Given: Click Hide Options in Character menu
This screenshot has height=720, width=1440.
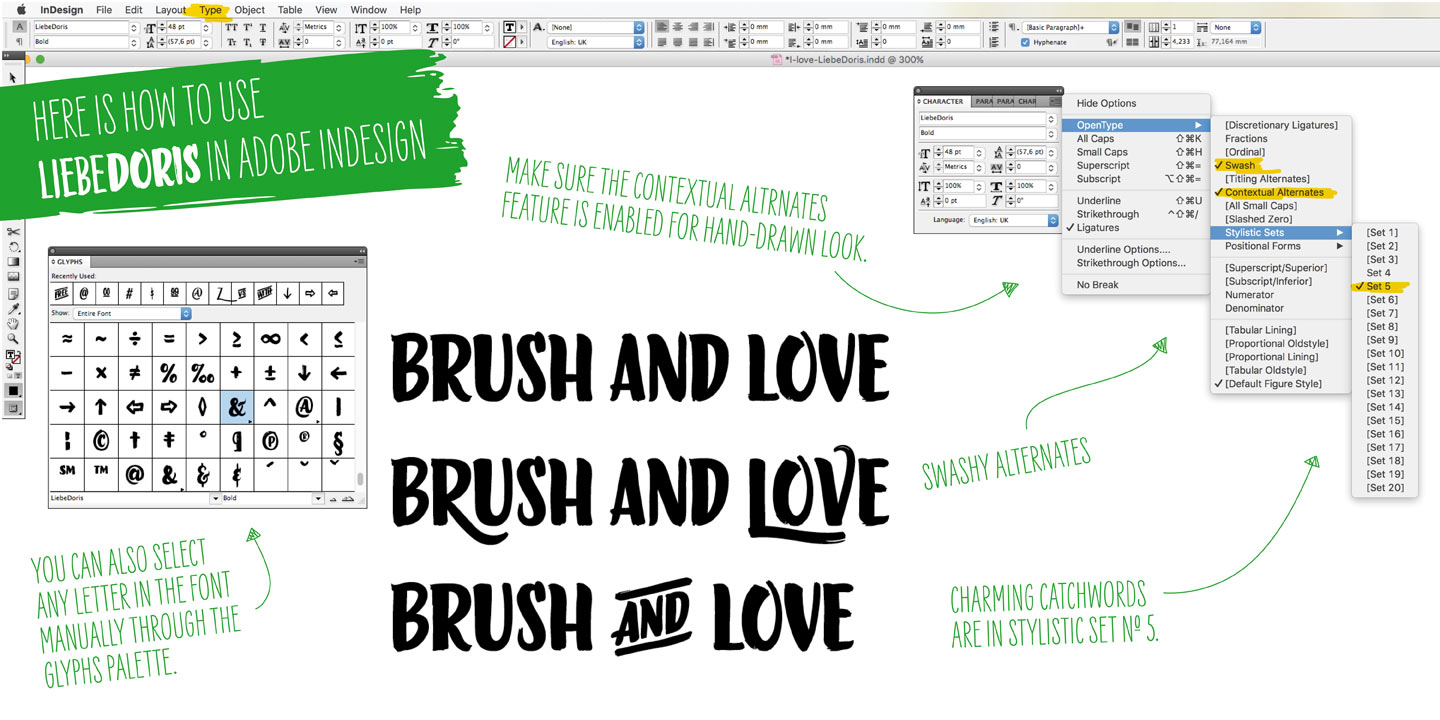Looking at the screenshot, I should (1106, 103).
